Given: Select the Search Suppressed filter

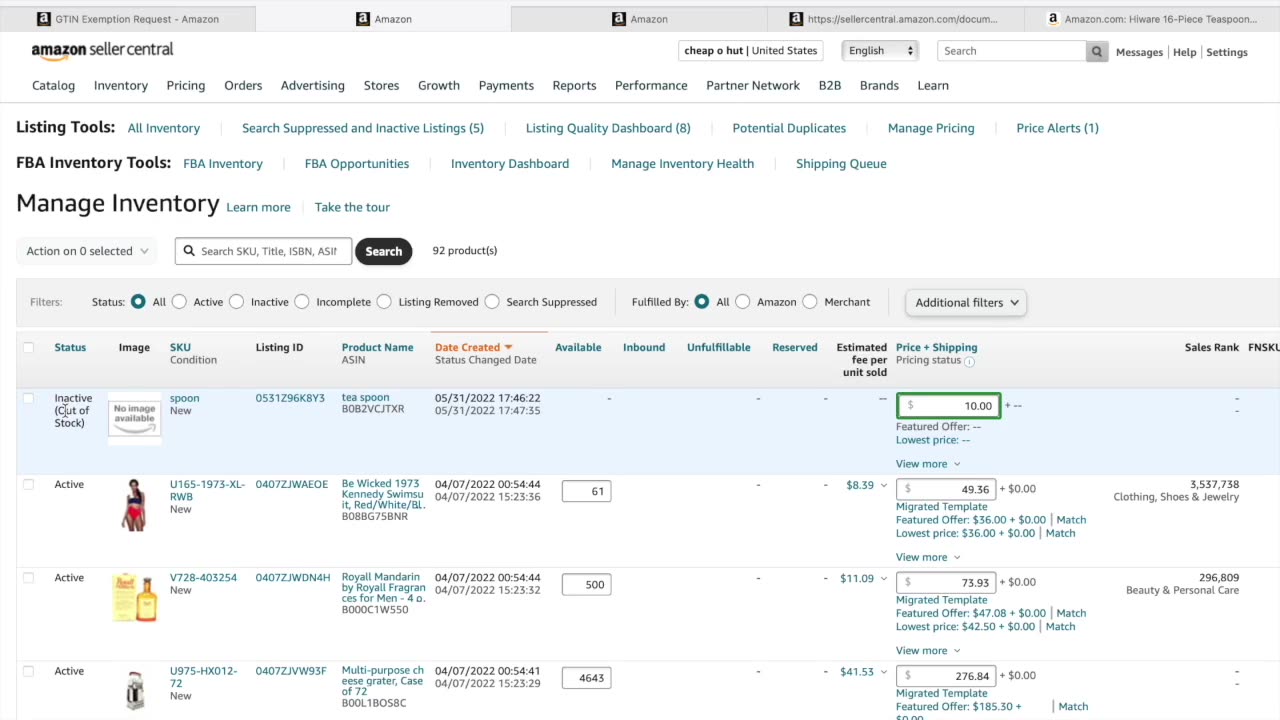Looking at the screenshot, I should tap(492, 302).
